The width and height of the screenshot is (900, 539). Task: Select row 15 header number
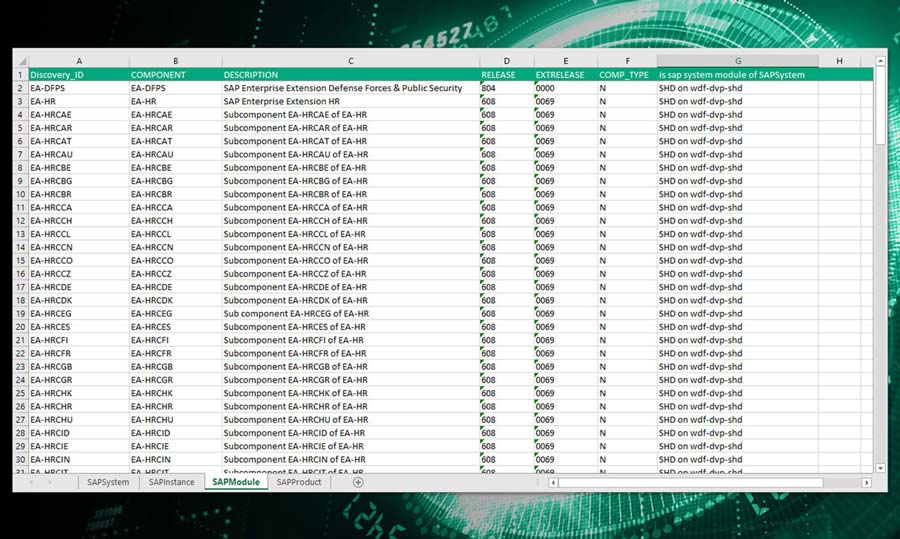point(21,261)
